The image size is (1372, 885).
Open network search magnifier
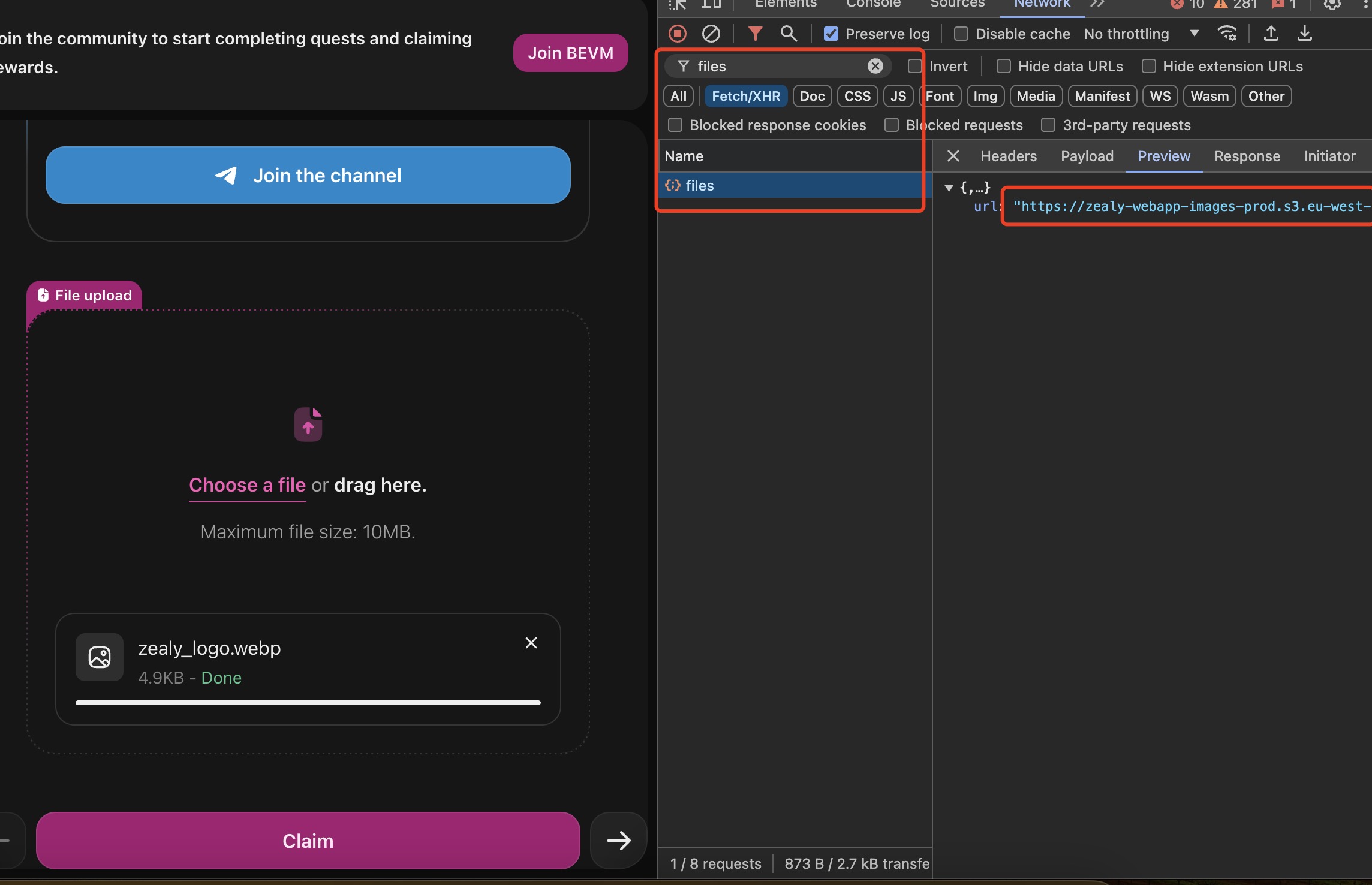tap(789, 34)
